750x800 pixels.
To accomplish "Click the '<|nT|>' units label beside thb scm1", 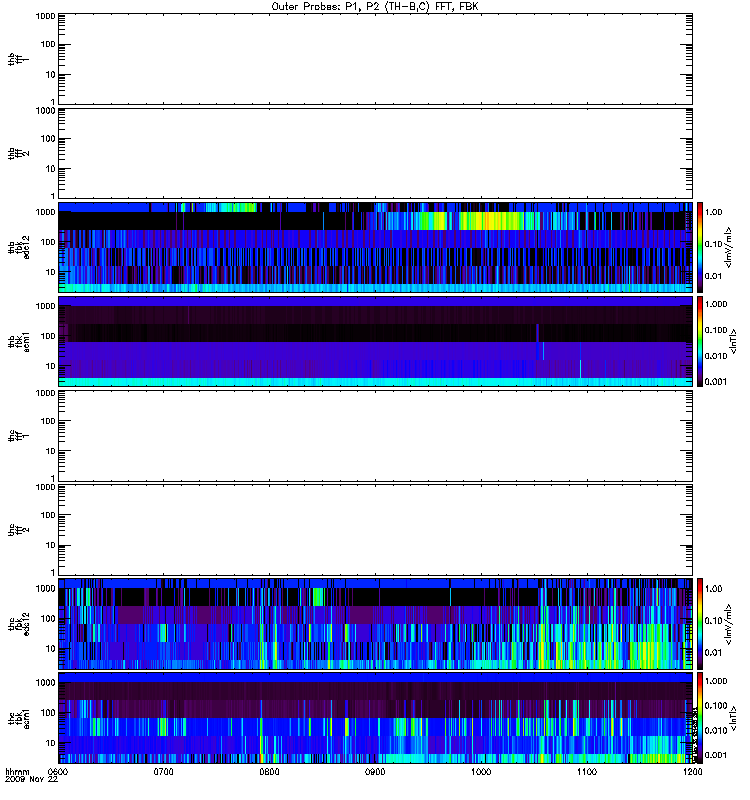I will pos(733,341).
